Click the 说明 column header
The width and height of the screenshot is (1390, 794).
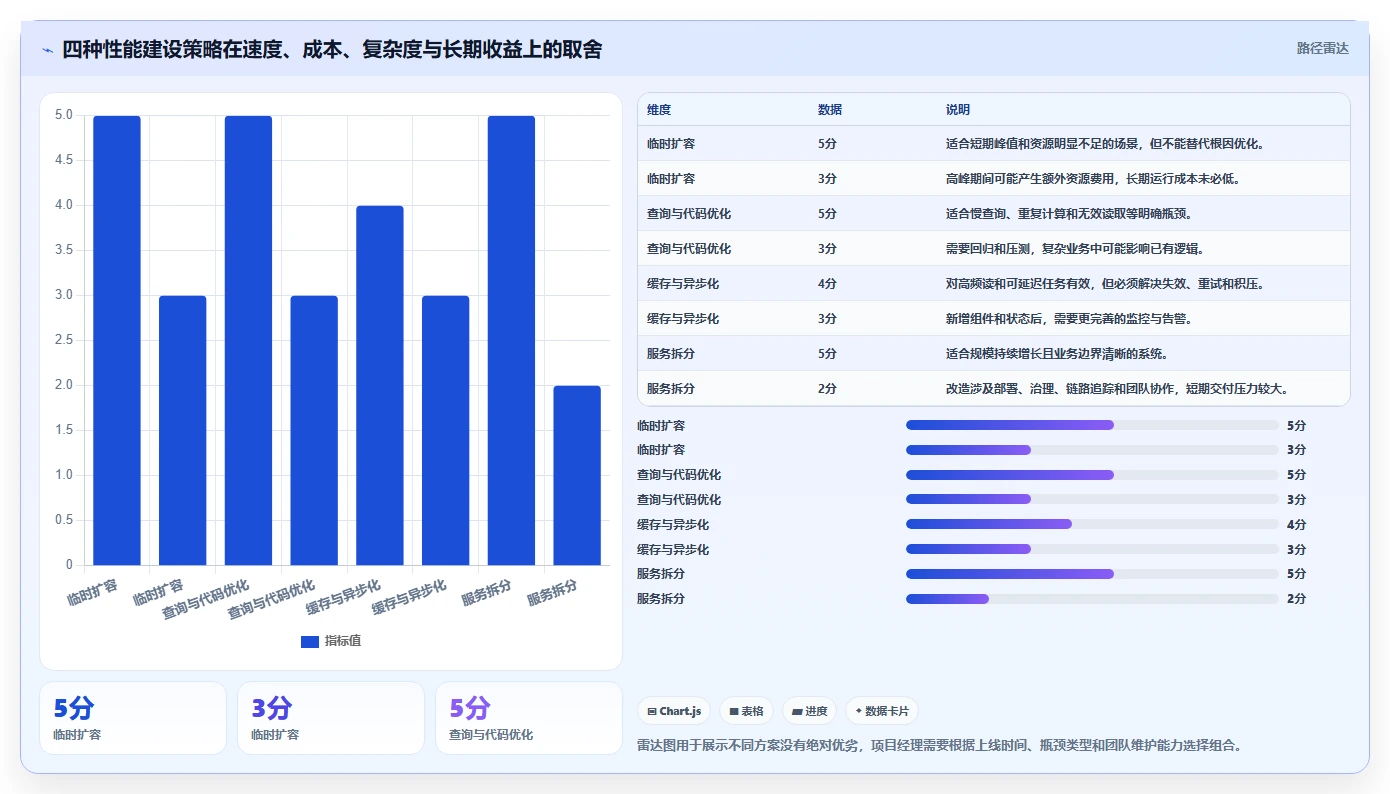click(958, 110)
